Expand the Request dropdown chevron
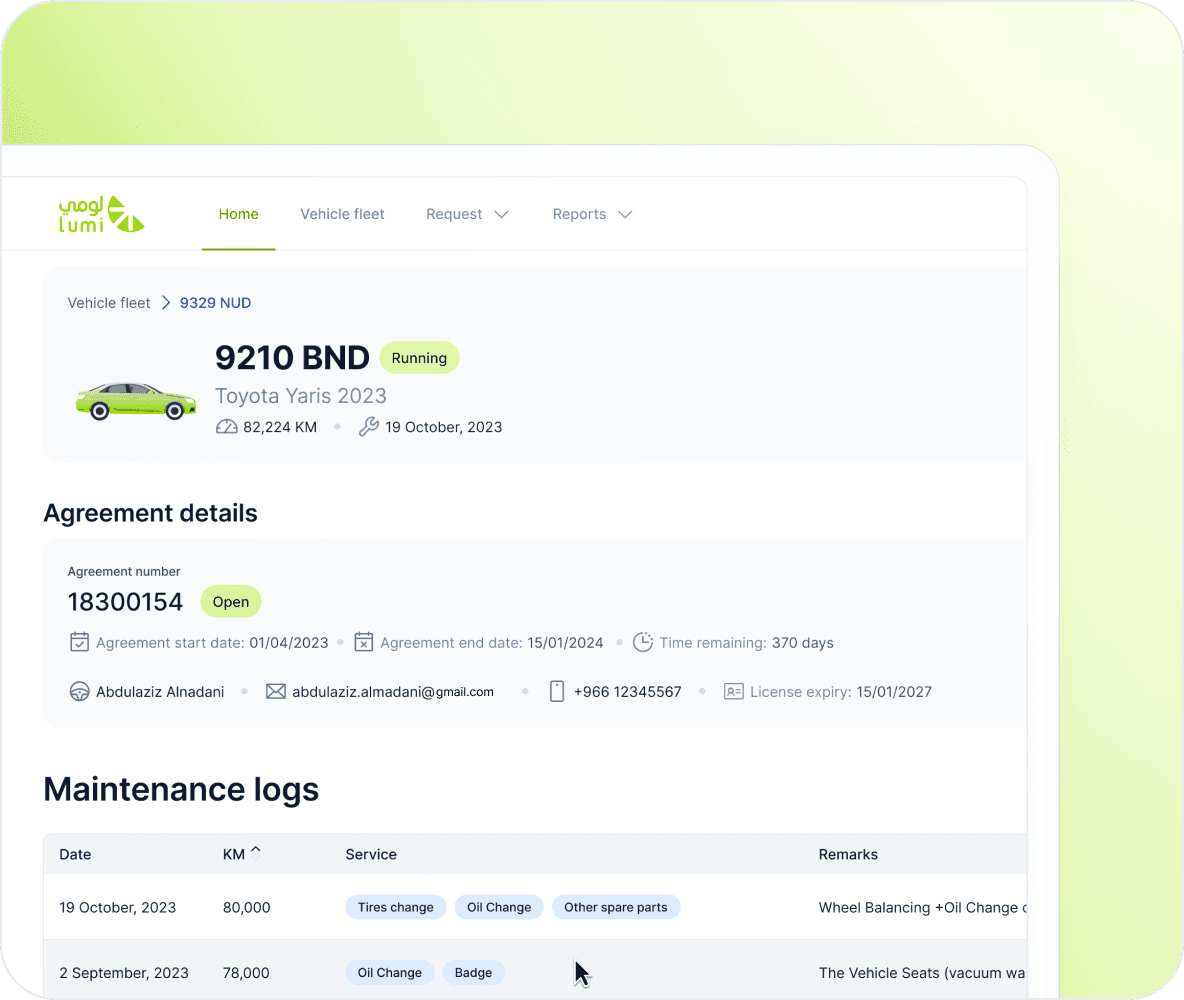This screenshot has height=1000, width=1184. tap(501, 215)
